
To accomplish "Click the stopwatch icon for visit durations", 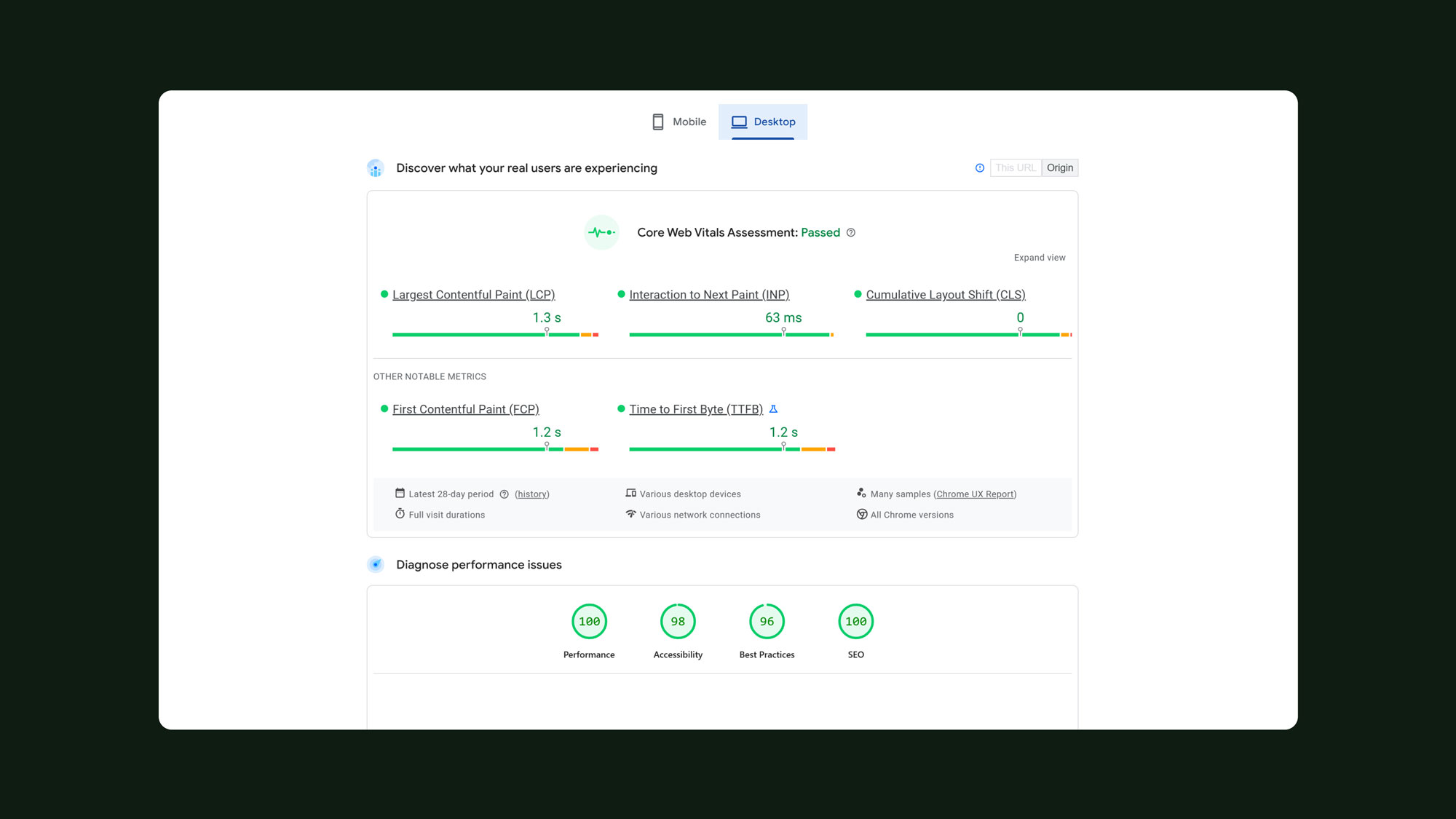I will (400, 514).
